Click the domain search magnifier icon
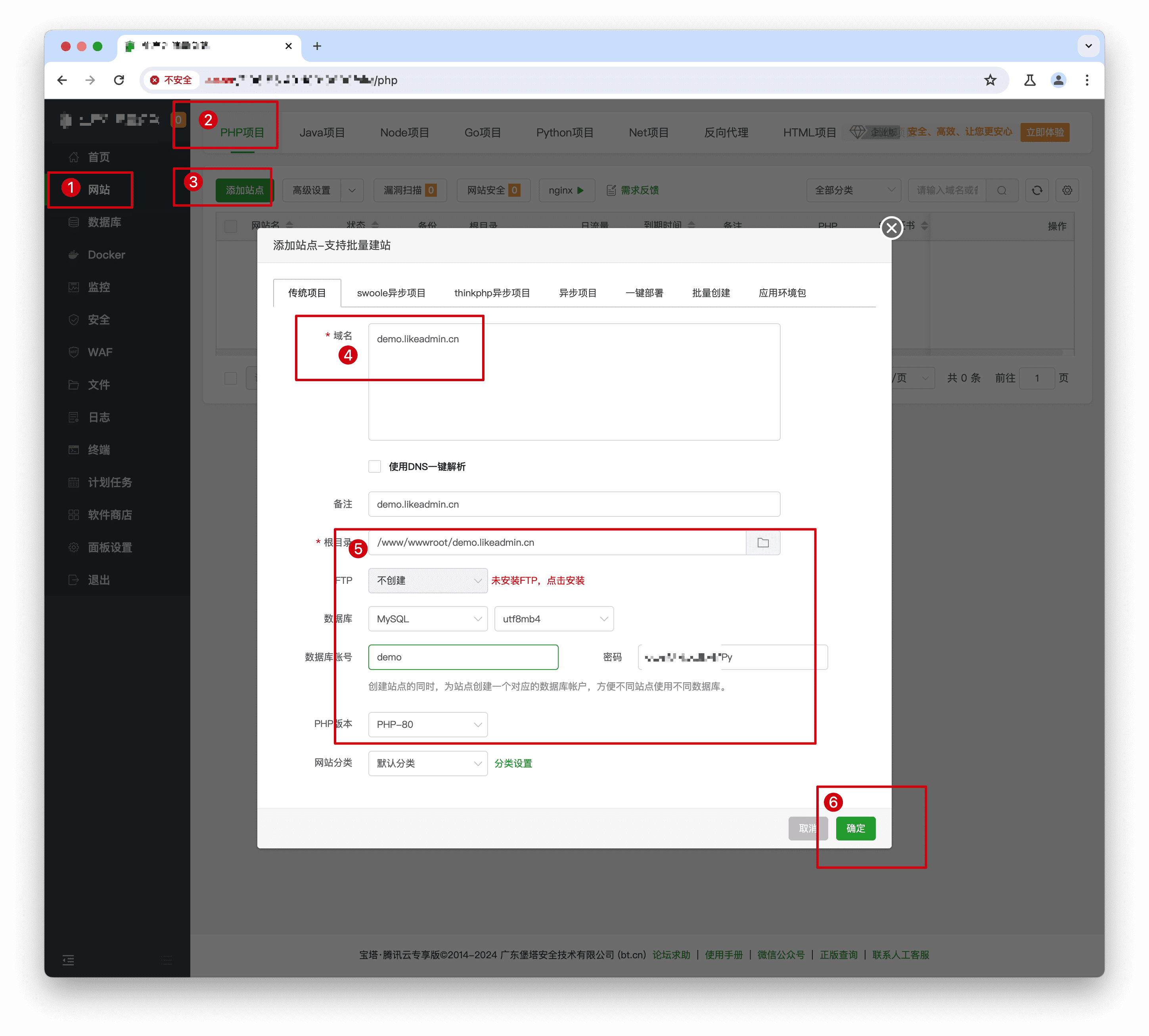1149x1036 pixels. 1002,190
